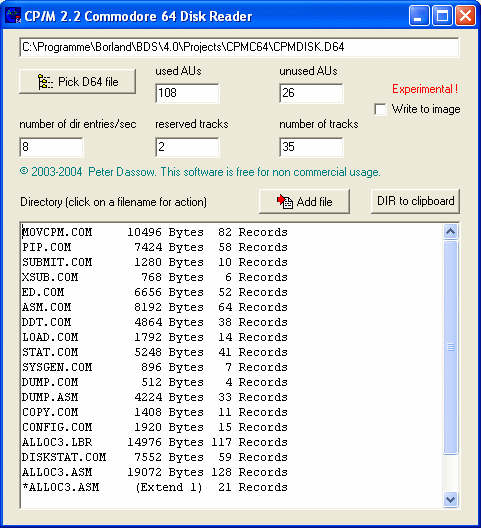Close the CP/M Disk Reader window

tap(466, 15)
